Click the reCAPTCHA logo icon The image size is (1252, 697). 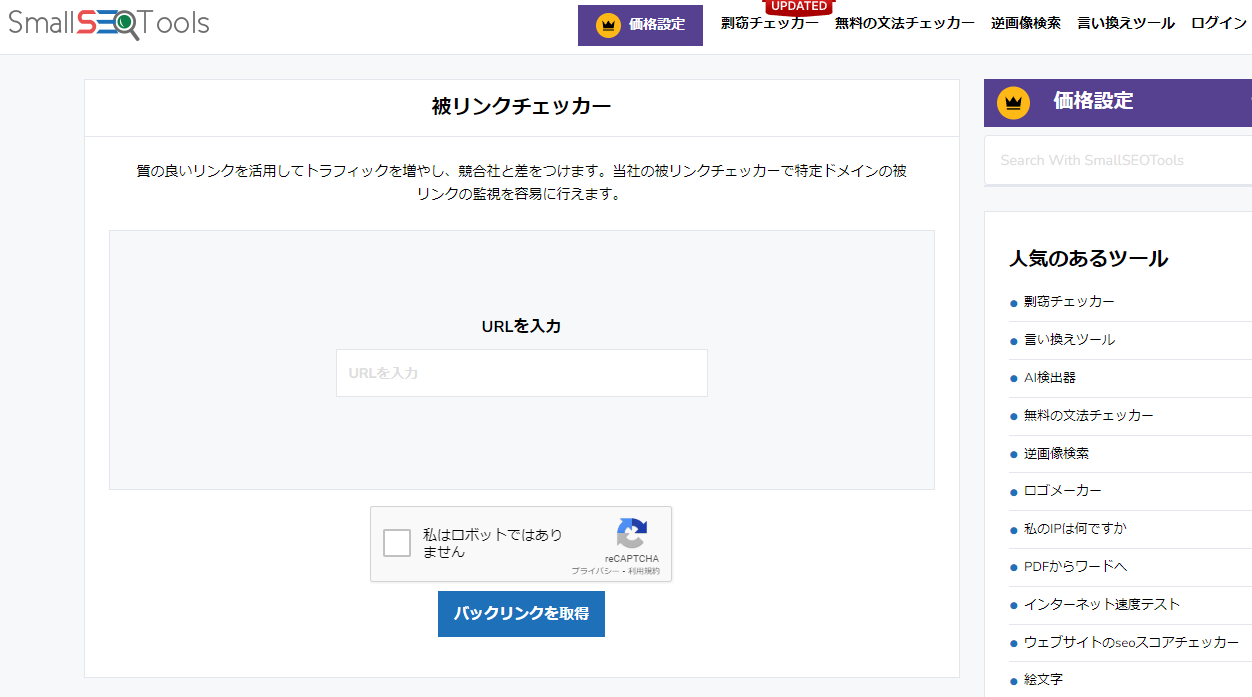[631, 534]
